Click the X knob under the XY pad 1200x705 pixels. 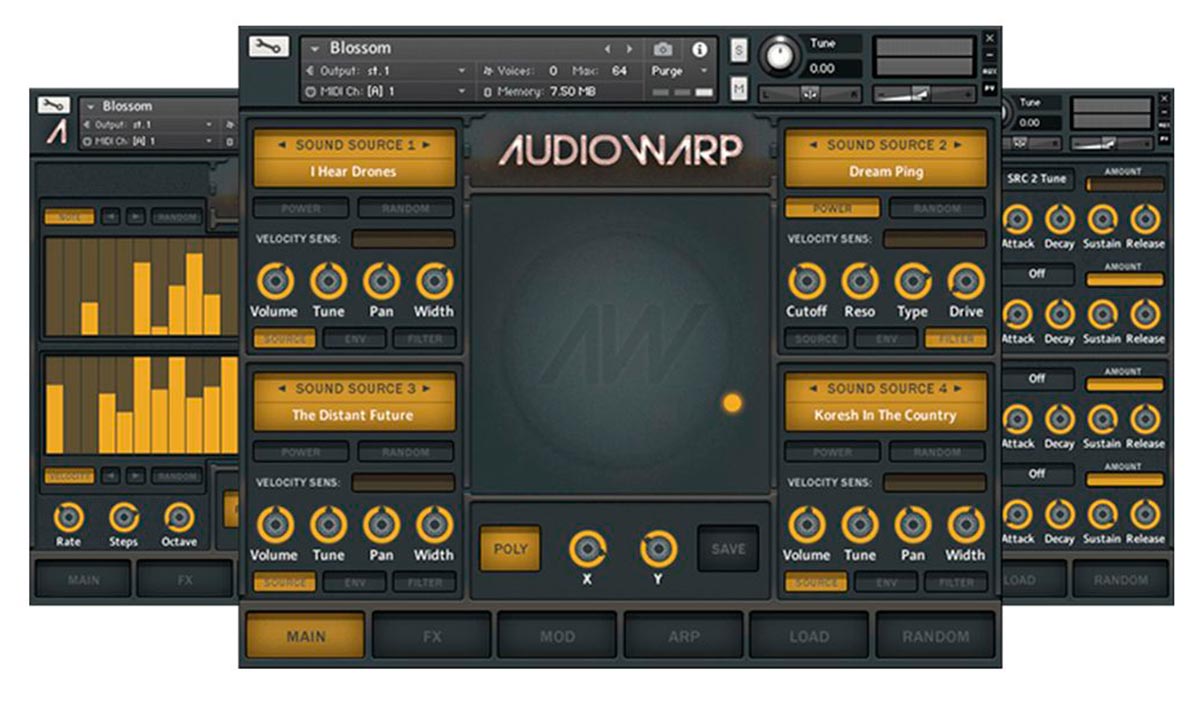click(587, 548)
